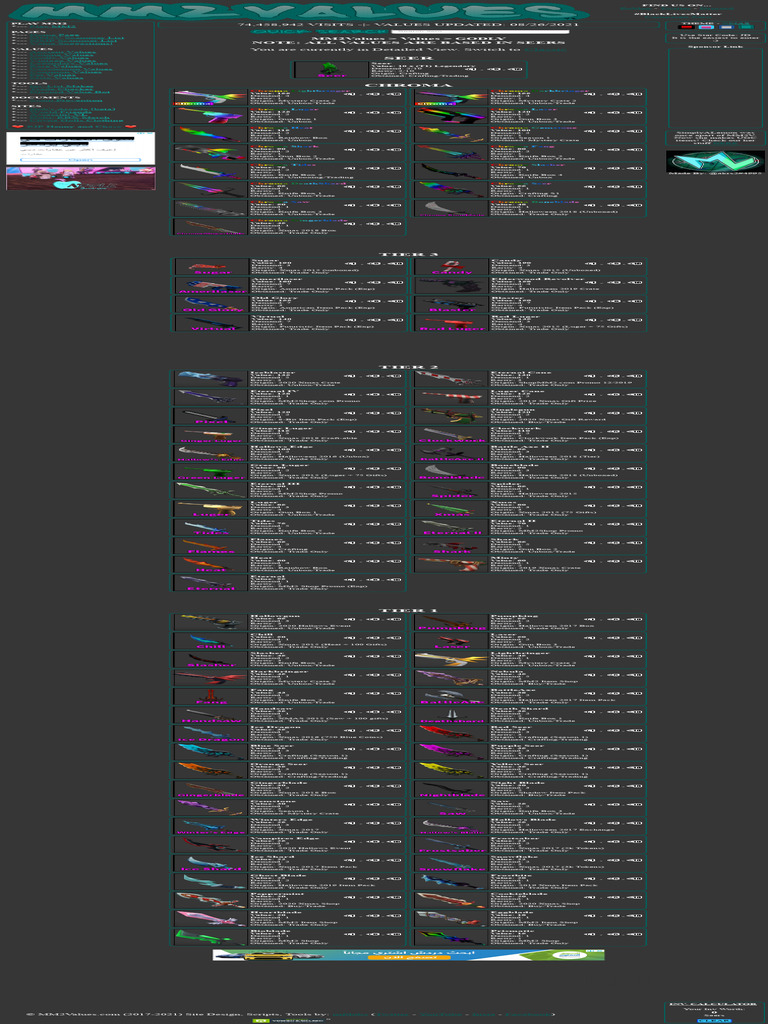The height and width of the screenshot is (1024, 768).
Task: Select the Saw knife image
Action: click(451, 808)
